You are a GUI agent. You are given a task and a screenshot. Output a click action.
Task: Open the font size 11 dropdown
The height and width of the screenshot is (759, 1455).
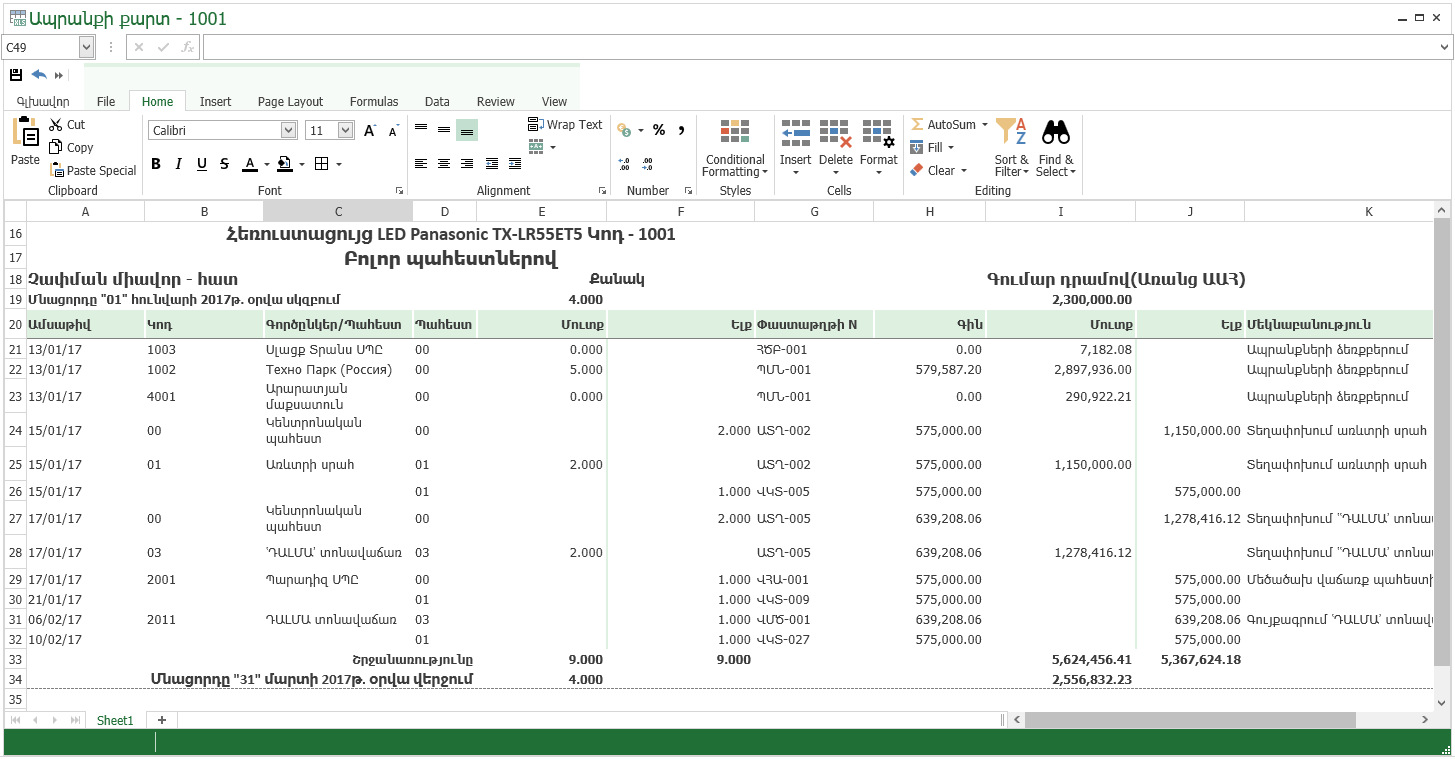(x=345, y=130)
